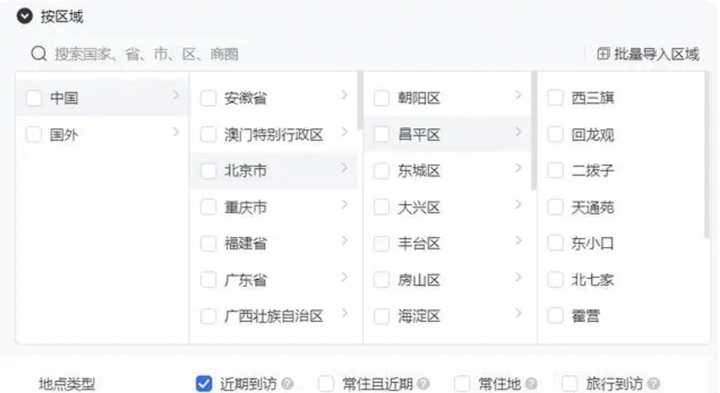Select the 北京市 list item

(274, 171)
